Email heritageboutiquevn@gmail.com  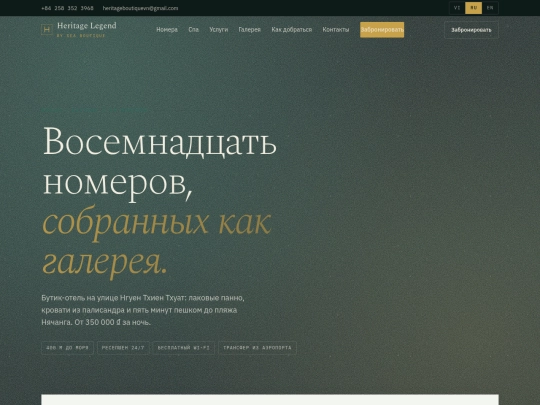(140, 8)
